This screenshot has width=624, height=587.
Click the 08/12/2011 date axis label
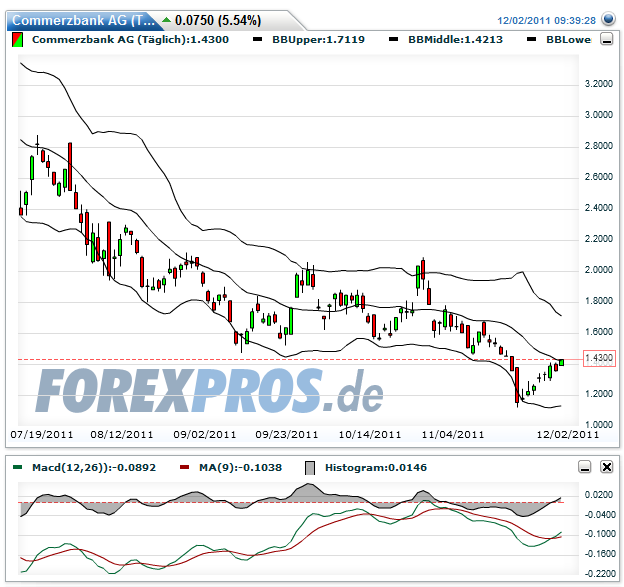pyautogui.click(x=122, y=434)
